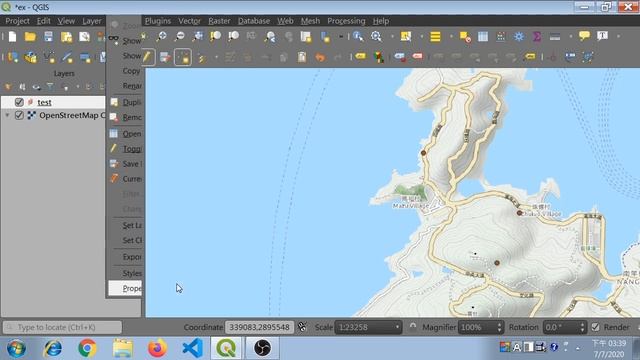Choose Duplicate Layer in the context menu

(x=125, y=102)
